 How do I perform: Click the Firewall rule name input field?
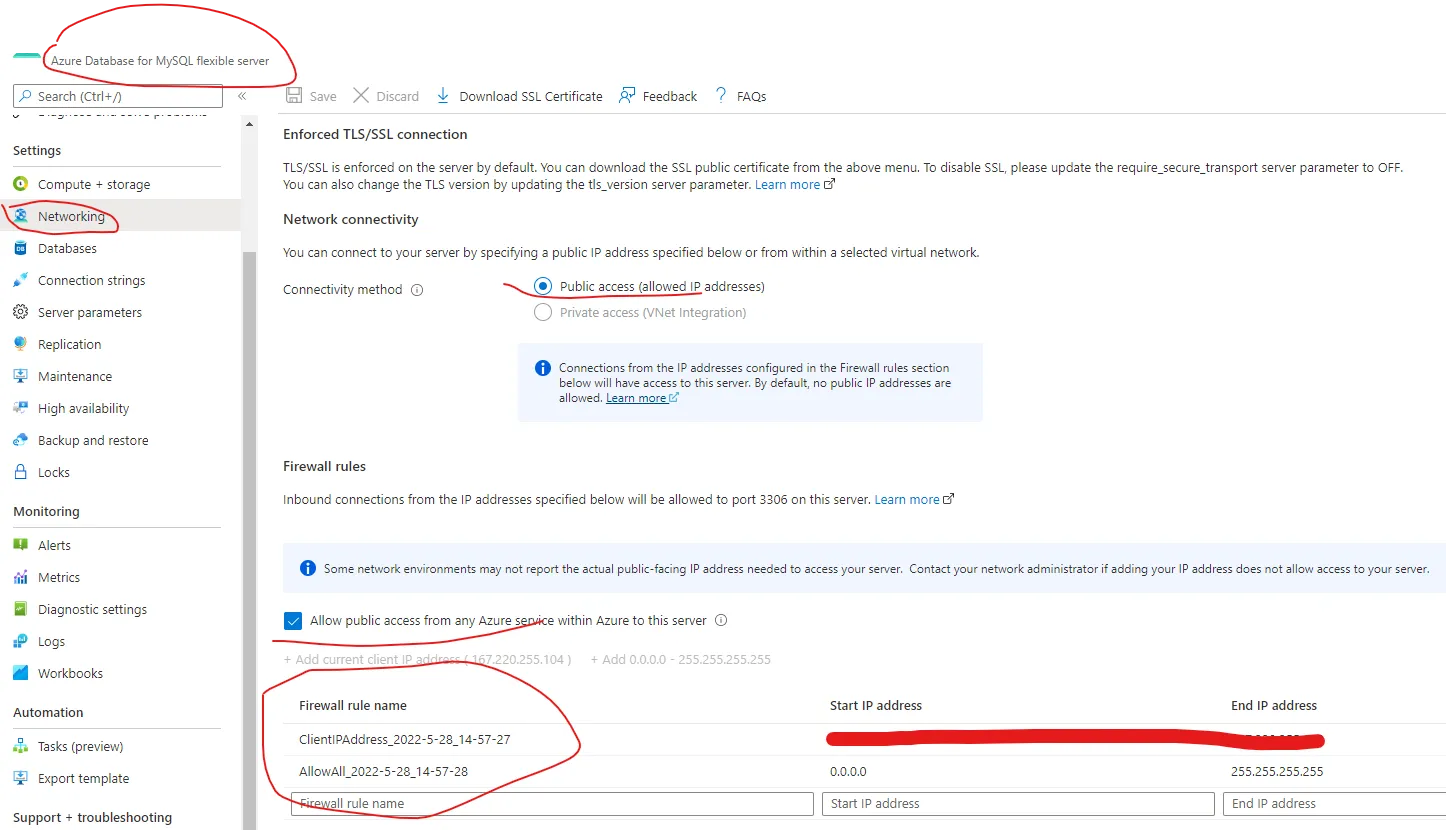coord(552,803)
